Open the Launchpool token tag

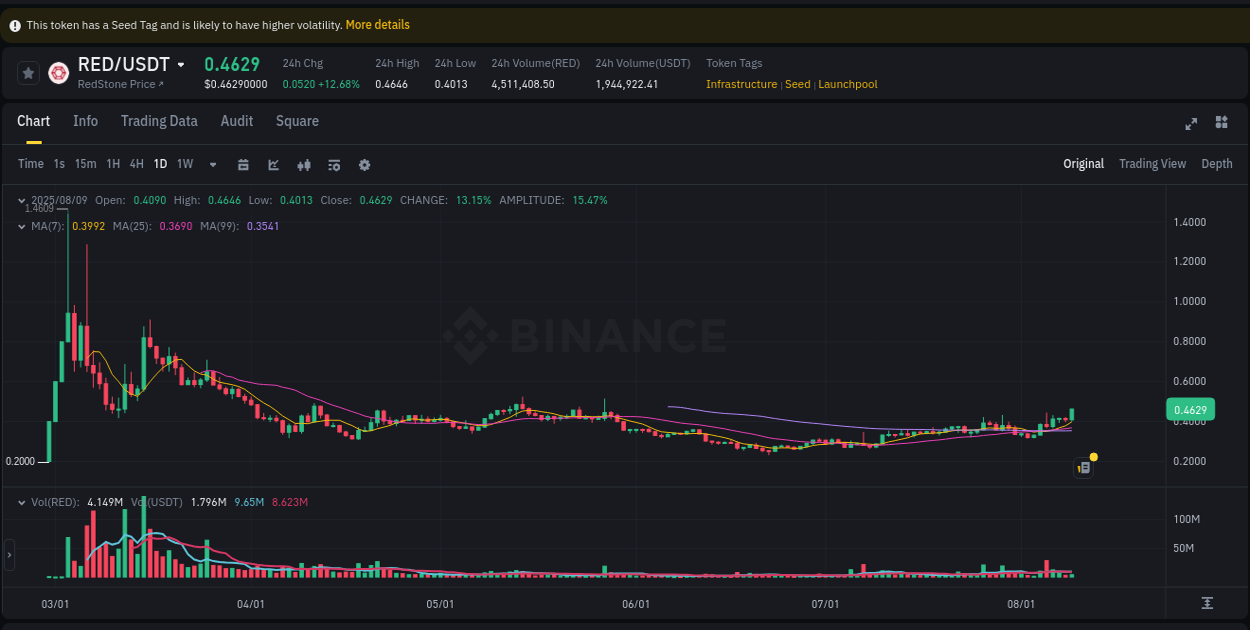coord(847,85)
